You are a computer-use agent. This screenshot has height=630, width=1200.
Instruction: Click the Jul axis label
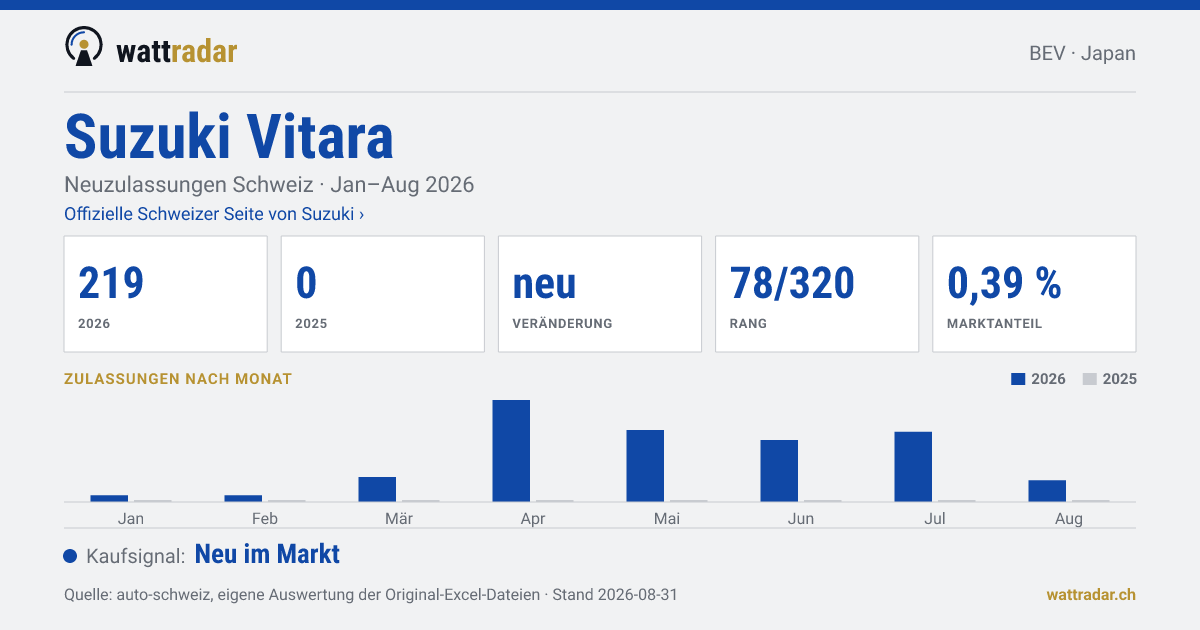pyautogui.click(x=935, y=518)
